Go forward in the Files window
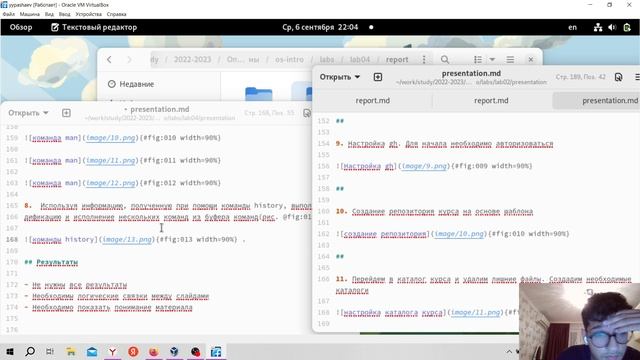640x360 pixels. (x=129, y=60)
